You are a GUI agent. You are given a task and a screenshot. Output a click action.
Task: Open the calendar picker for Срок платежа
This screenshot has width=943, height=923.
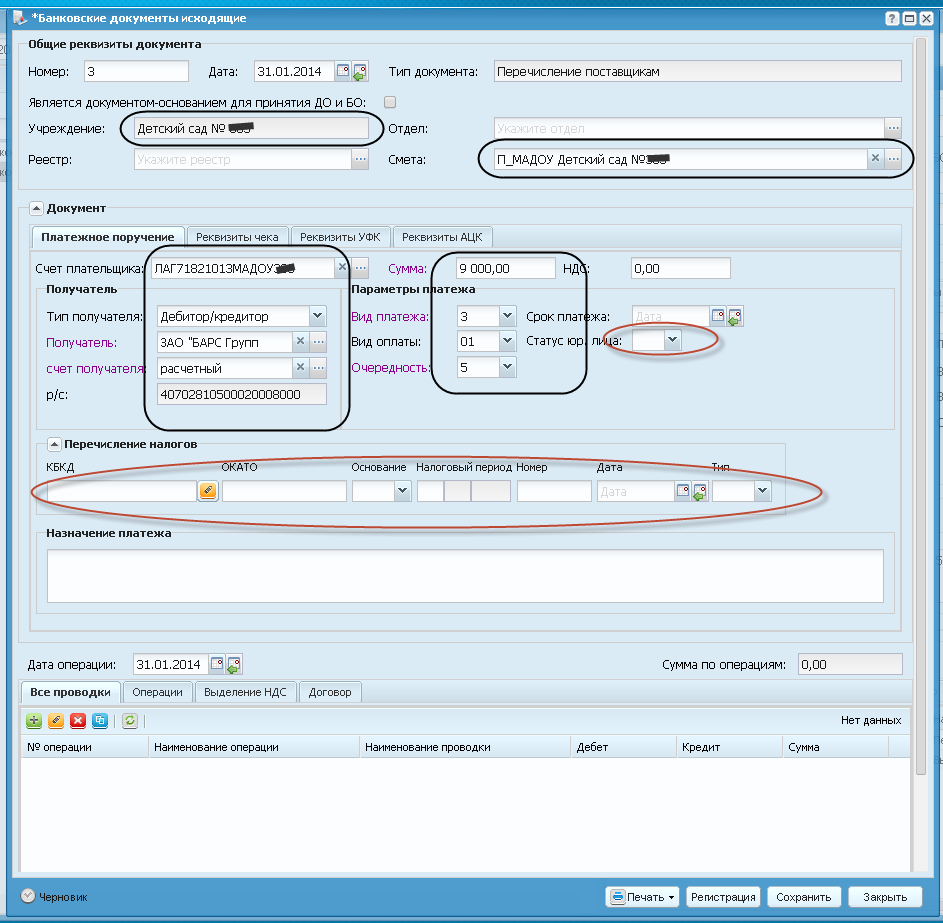click(x=719, y=316)
